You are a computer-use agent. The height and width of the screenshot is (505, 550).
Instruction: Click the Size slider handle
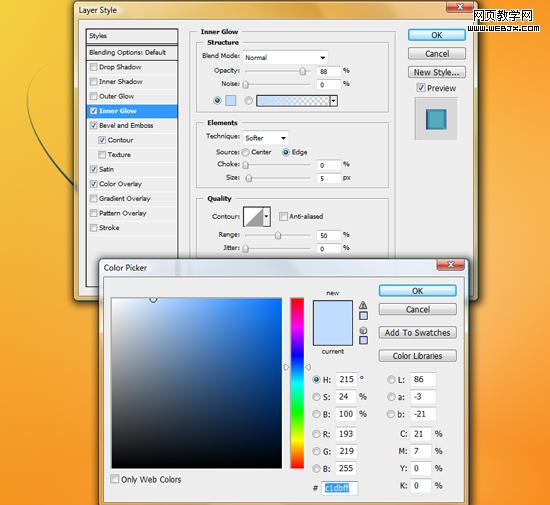249,179
